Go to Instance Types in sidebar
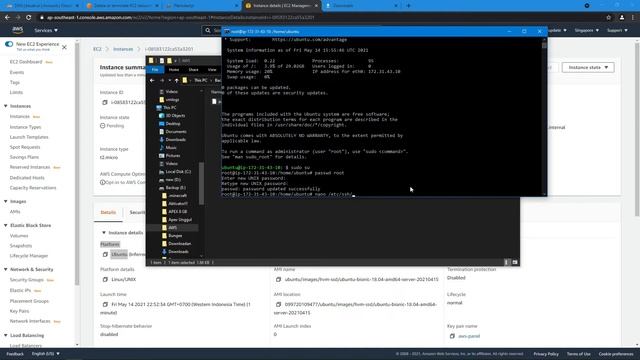640x360 pixels. (25, 127)
